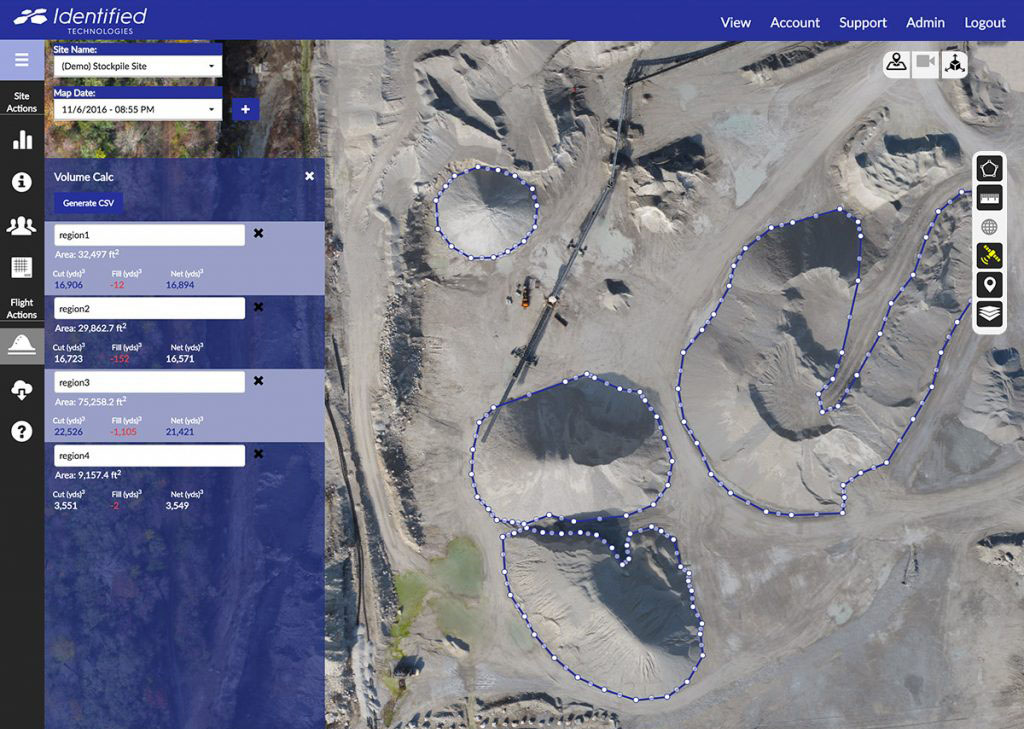The height and width of the screenshot is (729, 1024).
Task: Select the stockpile volume calc icon
Action: 22,346
